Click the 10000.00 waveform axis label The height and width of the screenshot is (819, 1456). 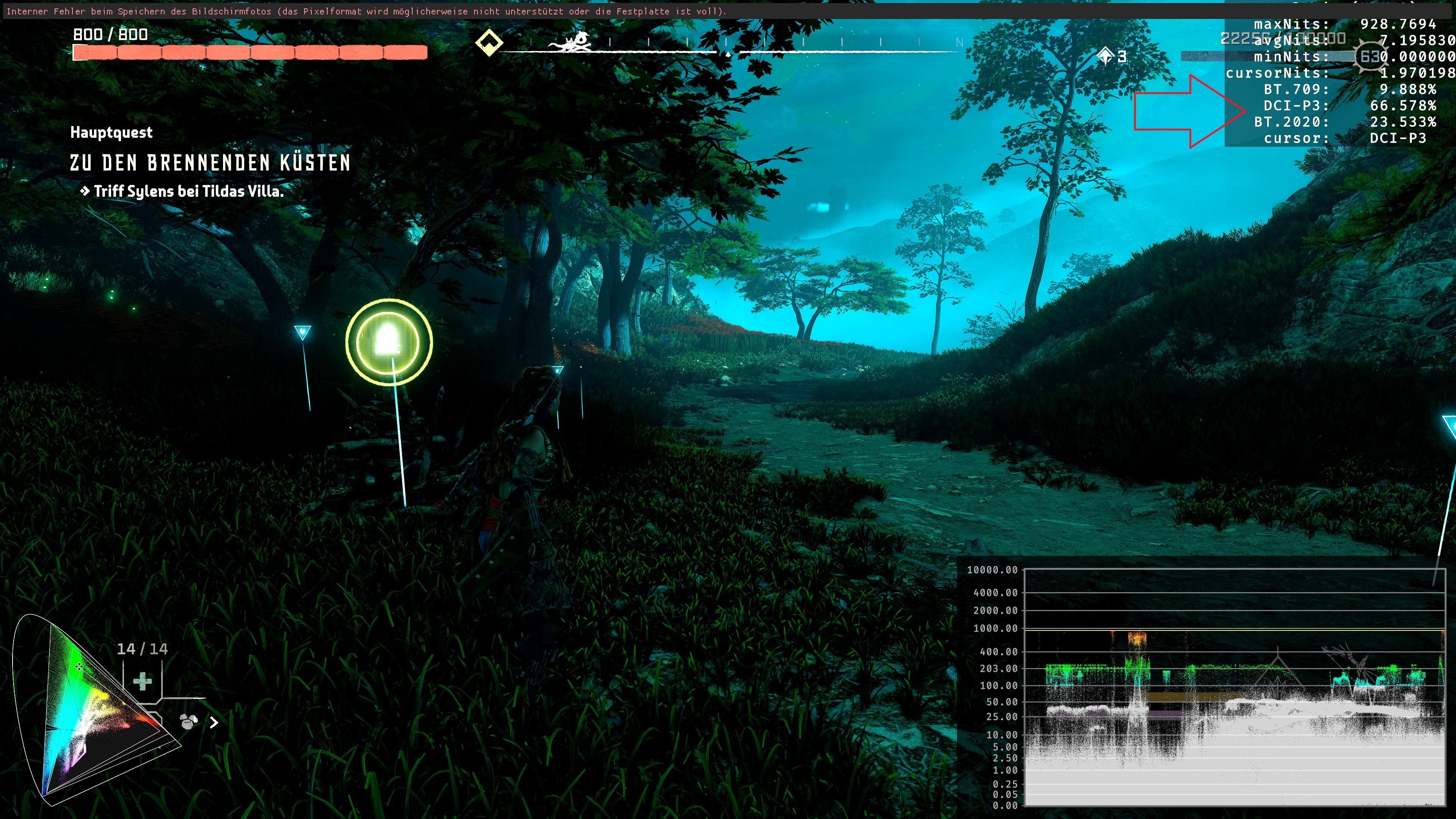click(x=992, y=570)
